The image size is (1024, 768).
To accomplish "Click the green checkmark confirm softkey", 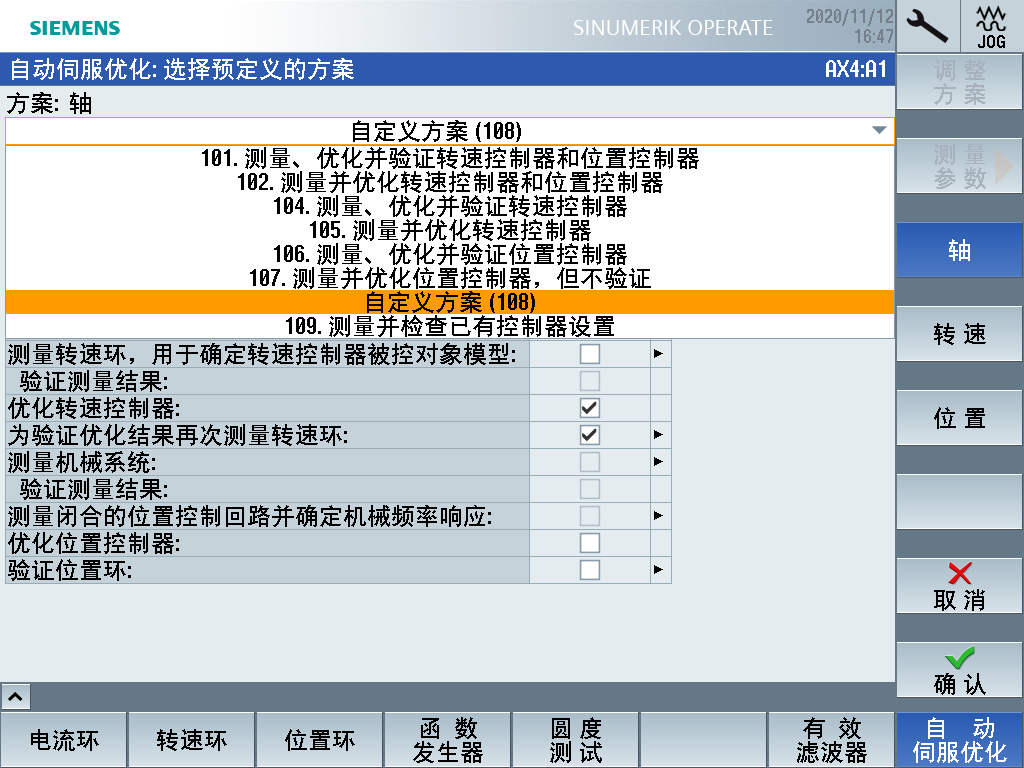I will click(x=959, y=670).
